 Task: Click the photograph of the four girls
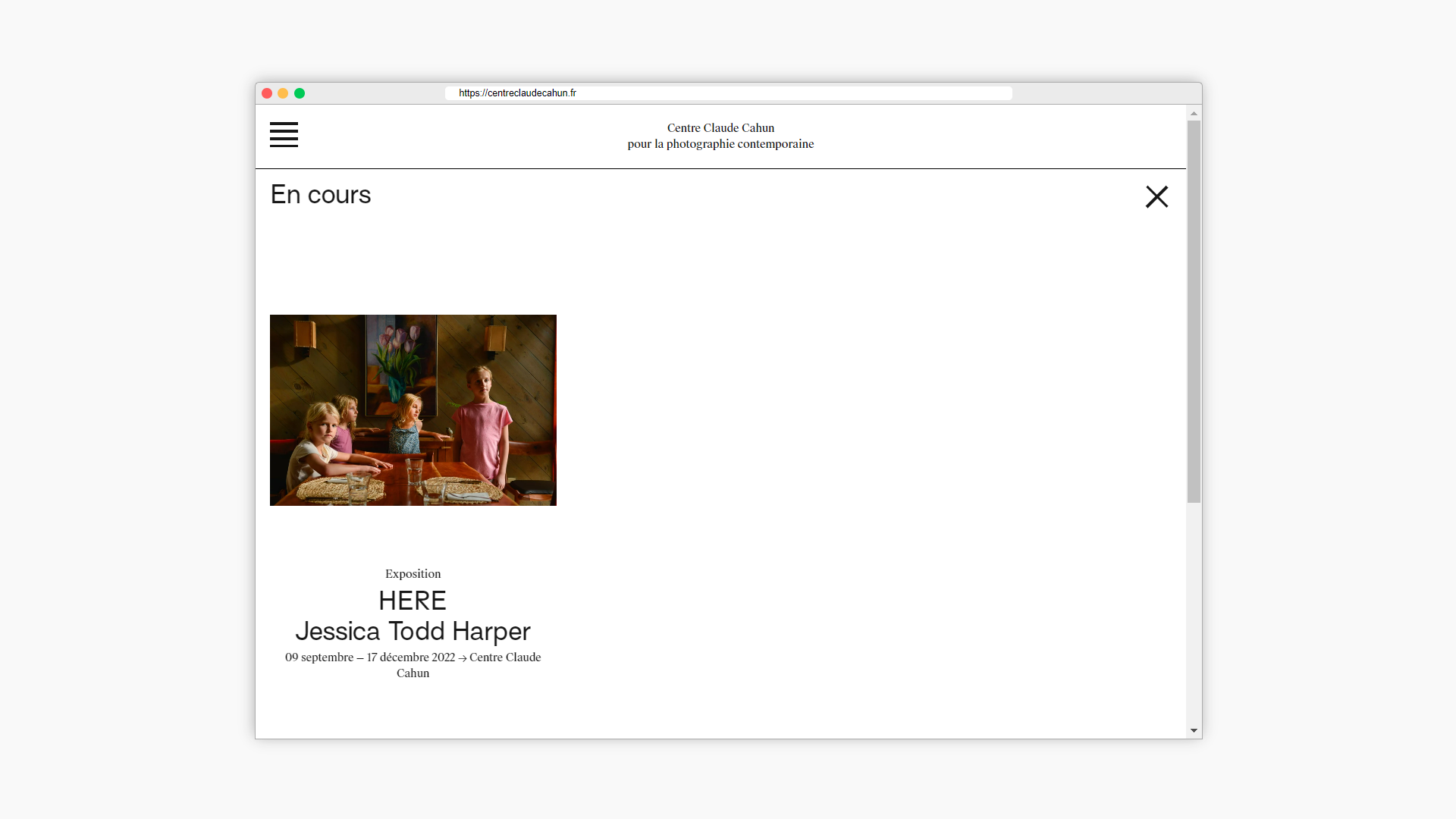coord(413,410)
